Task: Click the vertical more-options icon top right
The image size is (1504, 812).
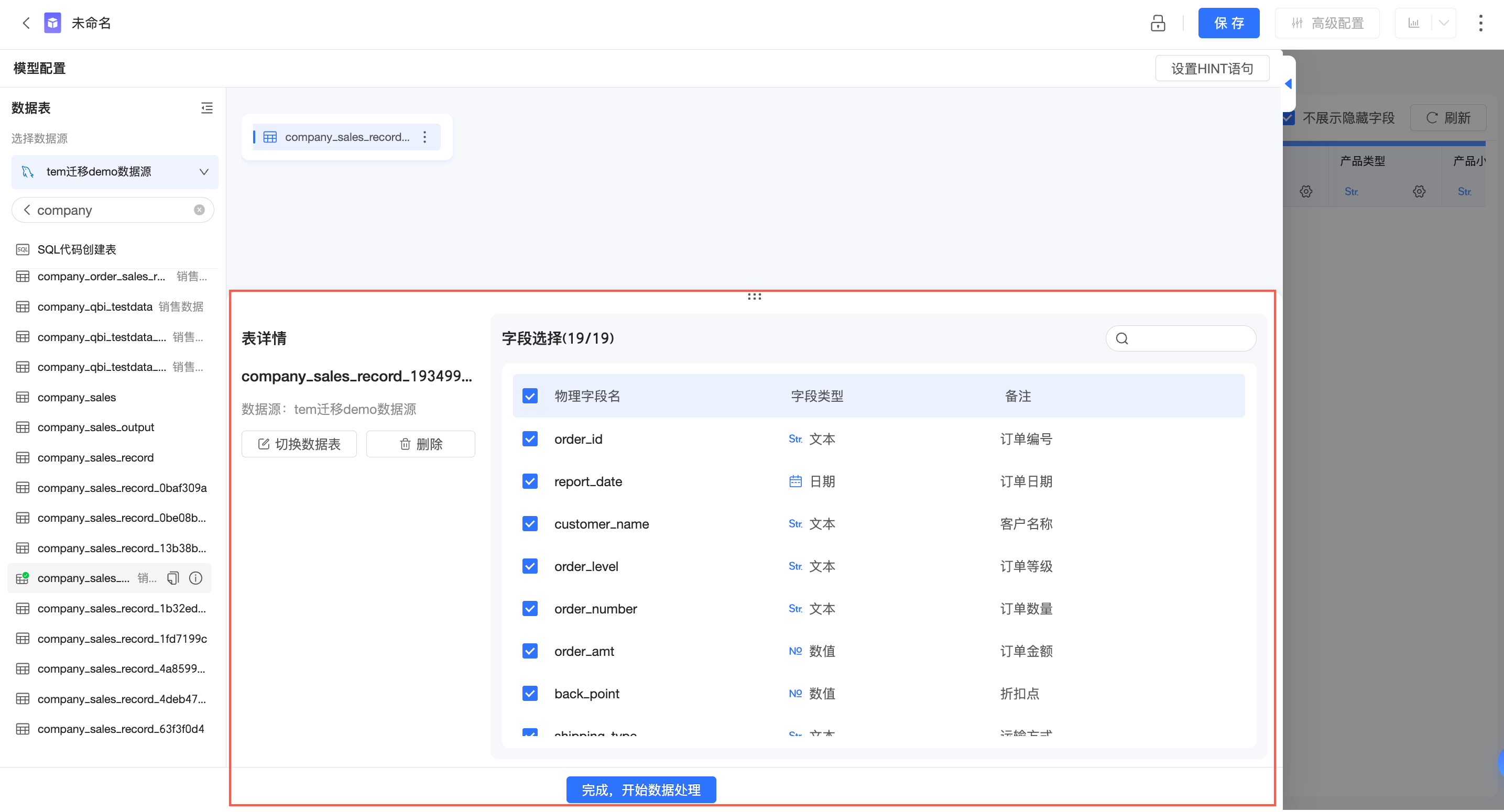Action: coord(1480,23)
